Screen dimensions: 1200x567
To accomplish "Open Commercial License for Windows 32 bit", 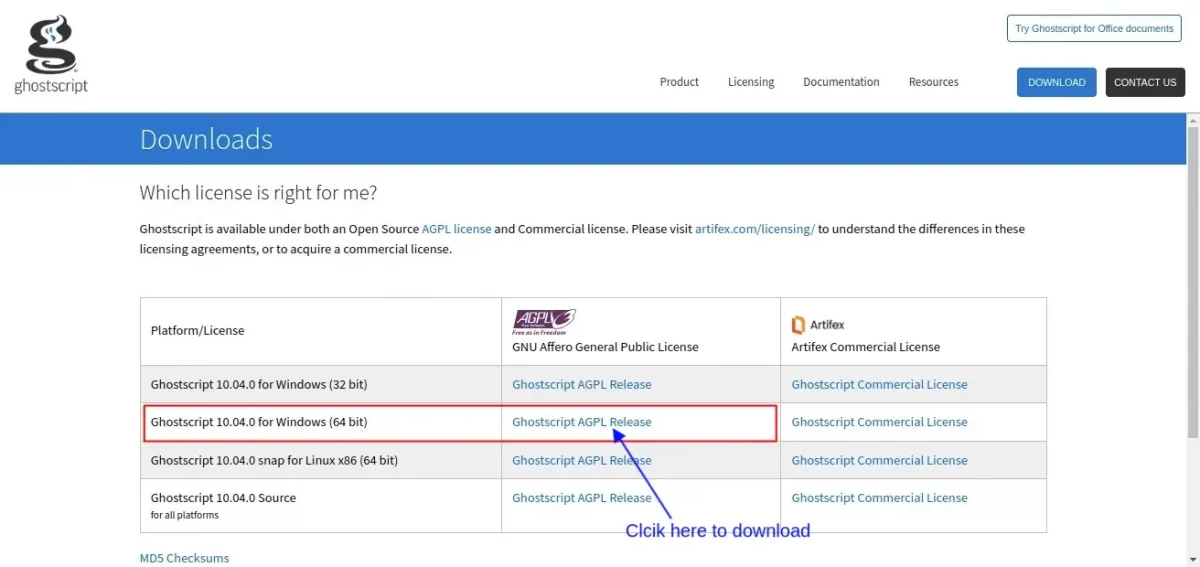I will (x=879, y=384).
